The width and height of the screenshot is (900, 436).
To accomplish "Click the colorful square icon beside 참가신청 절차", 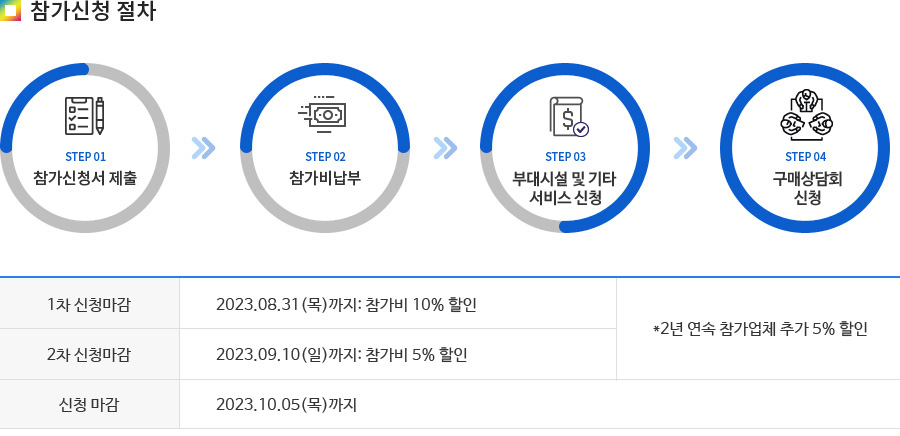I will click(10, 10).
